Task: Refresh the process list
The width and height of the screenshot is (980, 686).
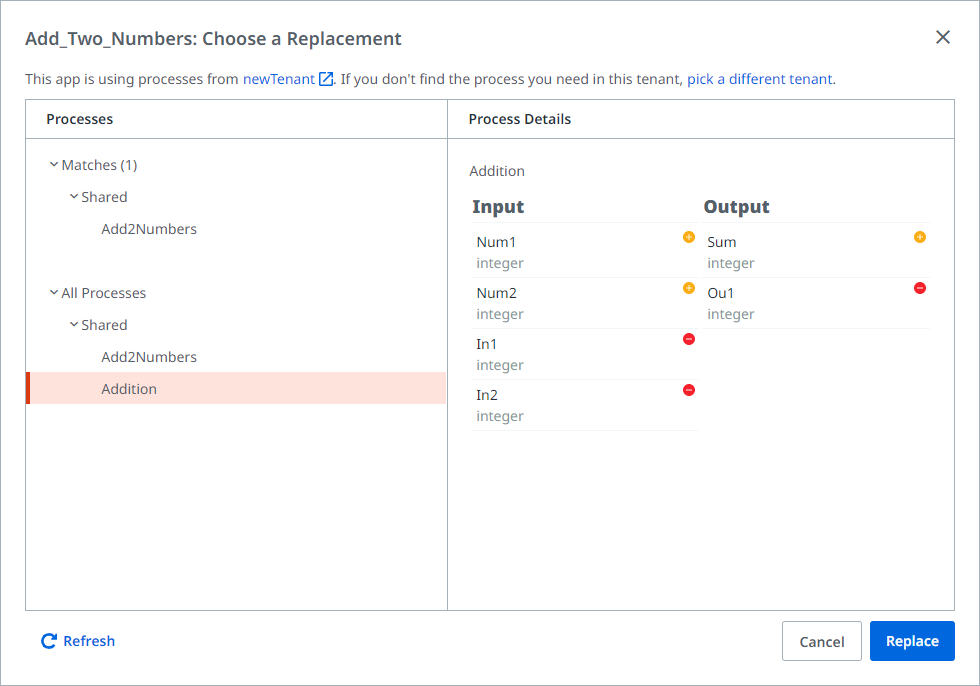Action: 78,641
